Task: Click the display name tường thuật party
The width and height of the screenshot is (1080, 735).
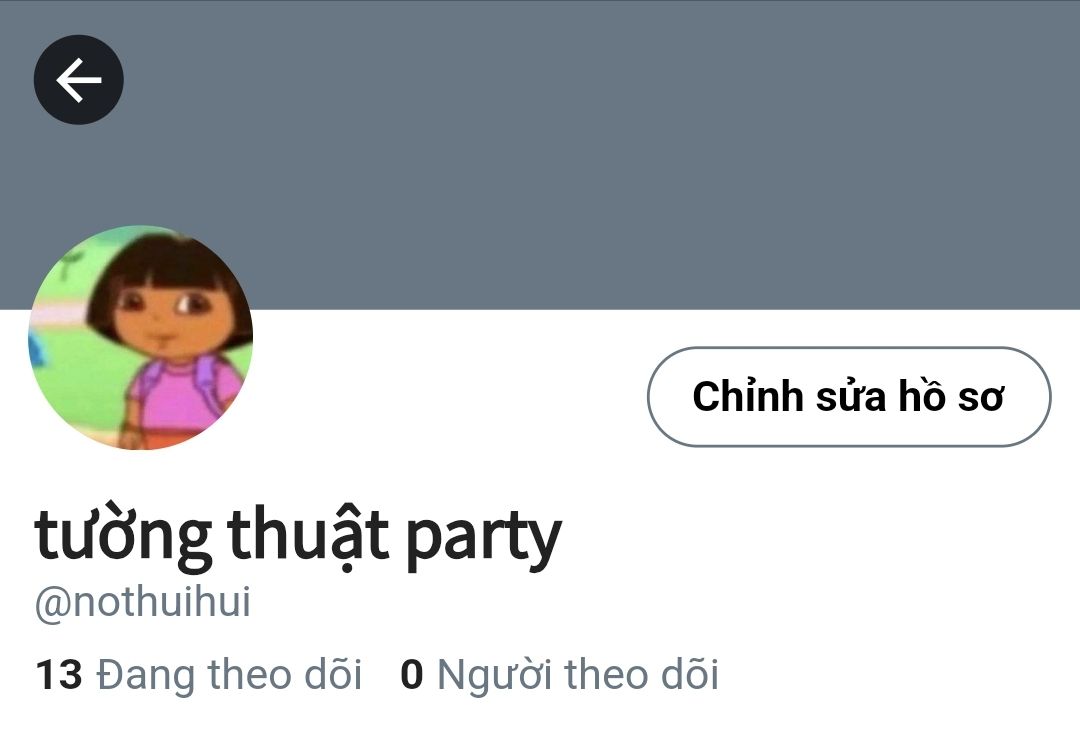Action: pos(298,539)
